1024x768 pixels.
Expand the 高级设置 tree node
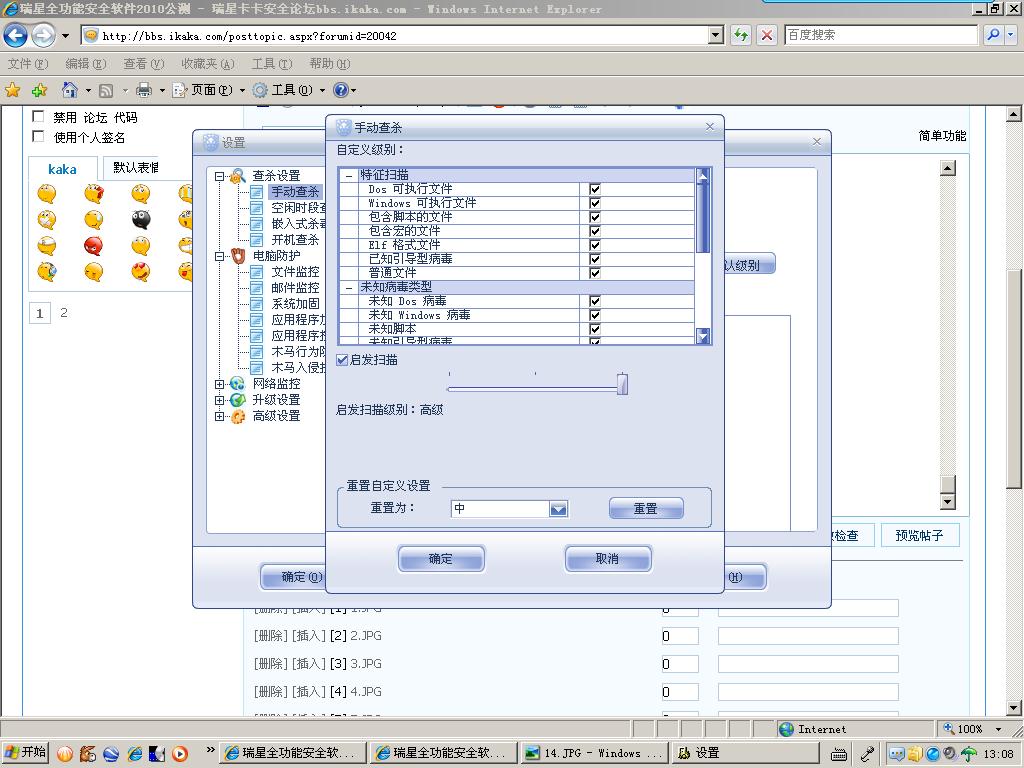[219, 416]
